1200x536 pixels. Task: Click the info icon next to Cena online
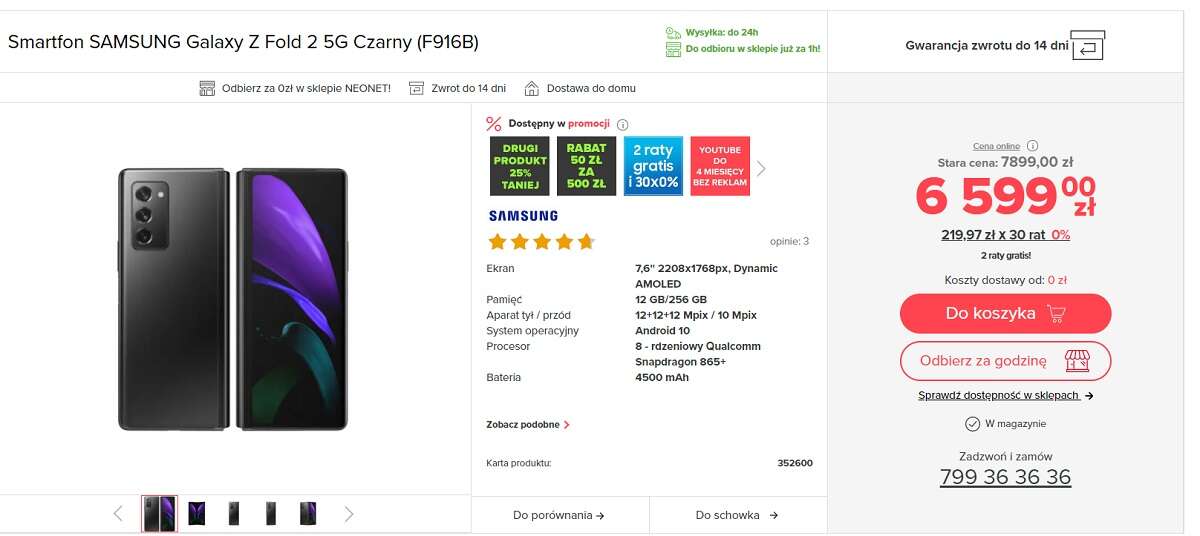1033,146
